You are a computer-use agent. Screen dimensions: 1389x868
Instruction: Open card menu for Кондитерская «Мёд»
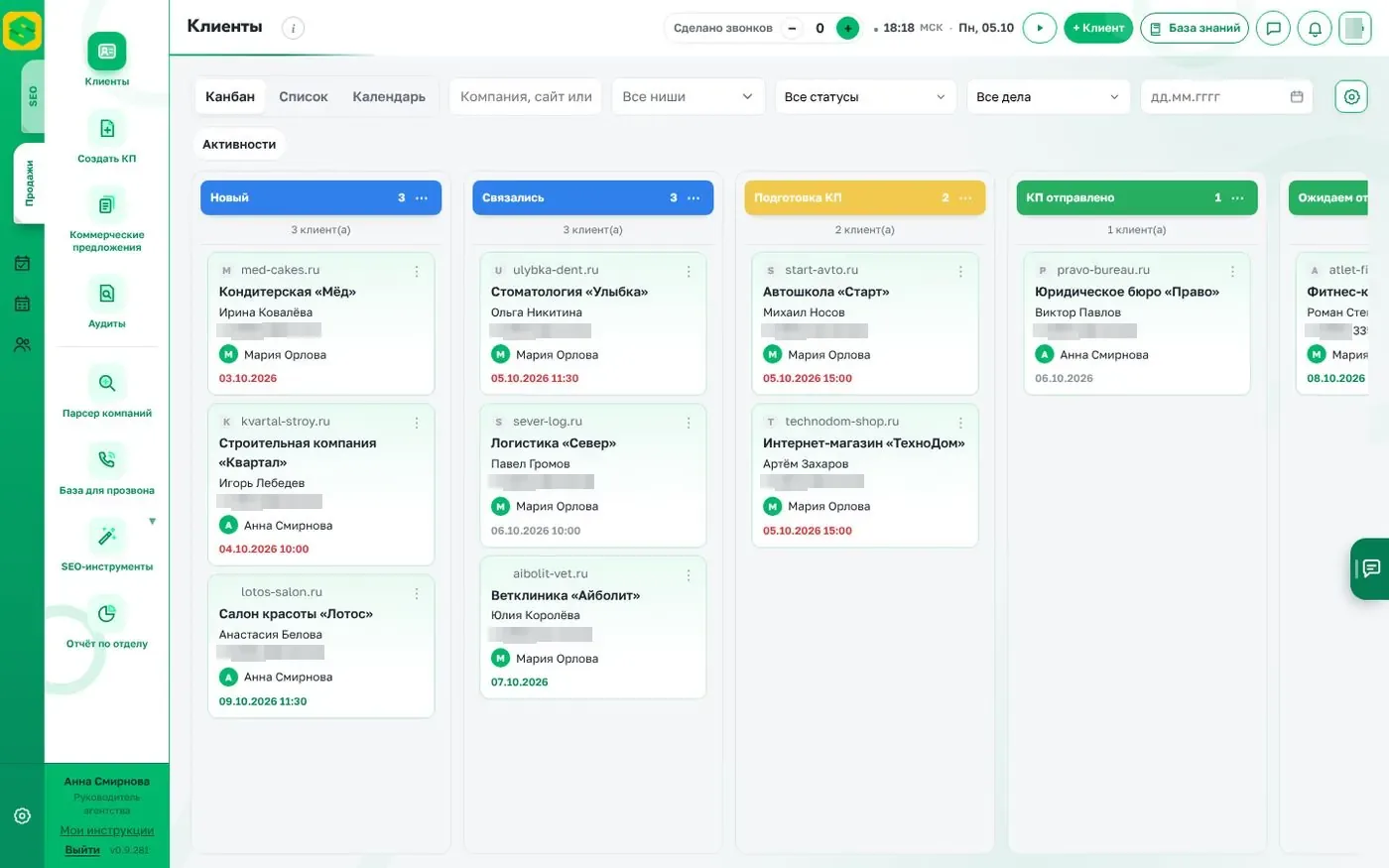coord(417,271)
